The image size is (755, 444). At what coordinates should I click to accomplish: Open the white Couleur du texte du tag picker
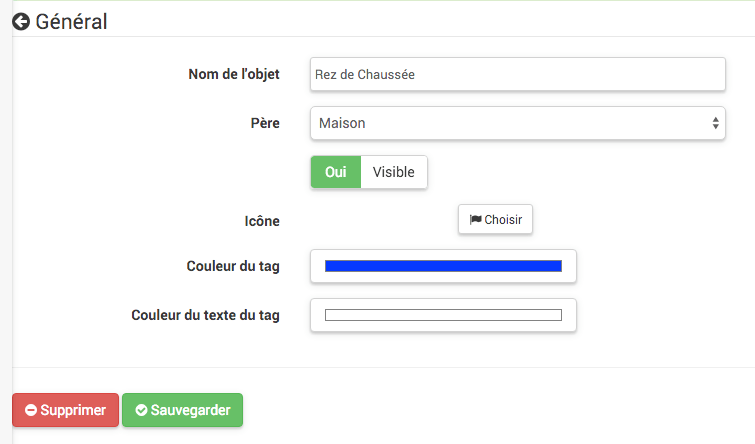click(x=443, y=315)
